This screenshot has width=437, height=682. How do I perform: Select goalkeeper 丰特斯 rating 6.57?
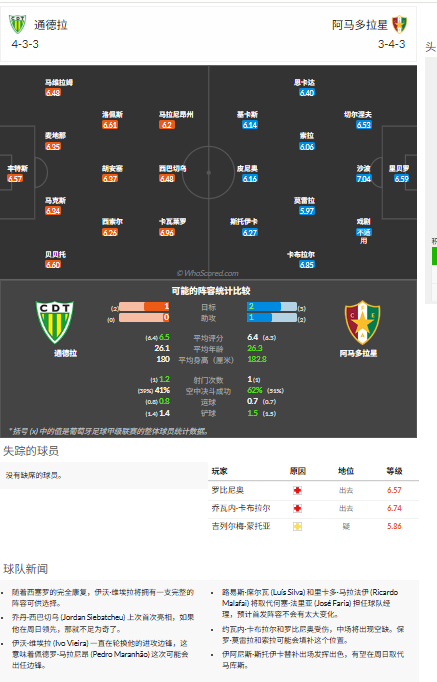15,179
